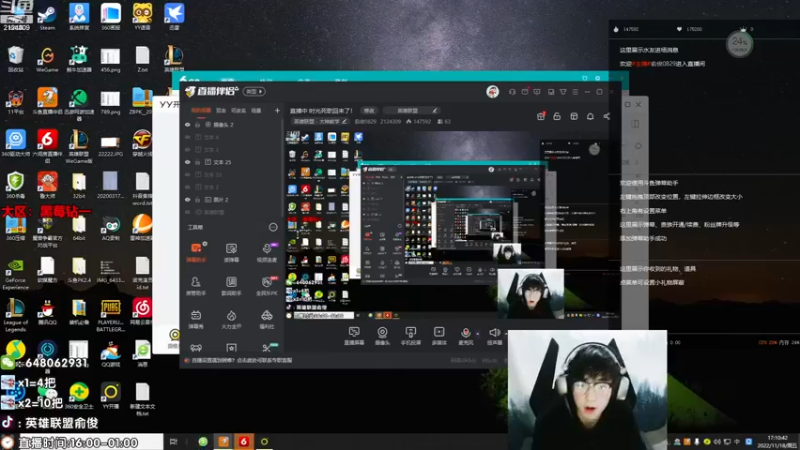800x450 pixels.
Task: Open the 弹幕助手 tool
Action: click(196, 252)
